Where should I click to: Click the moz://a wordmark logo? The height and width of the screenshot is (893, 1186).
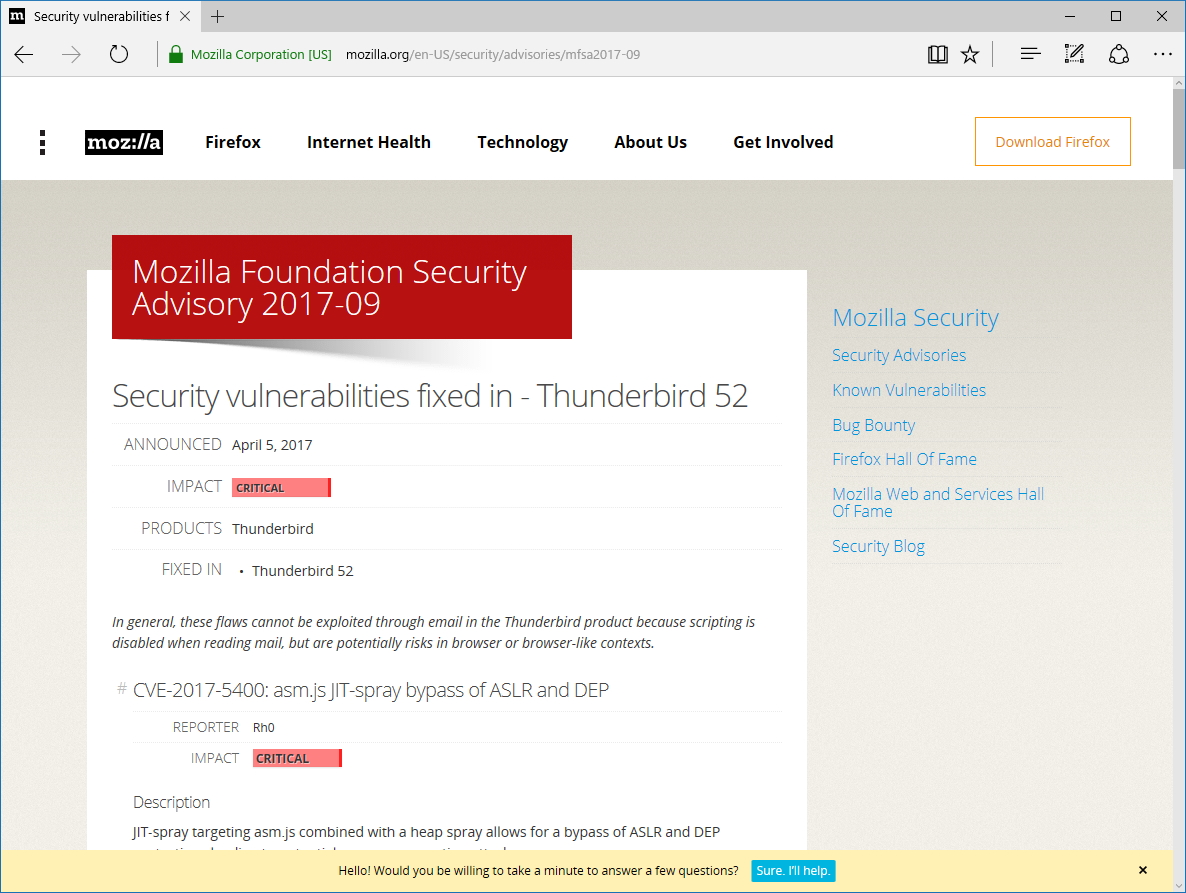[124, 142]
